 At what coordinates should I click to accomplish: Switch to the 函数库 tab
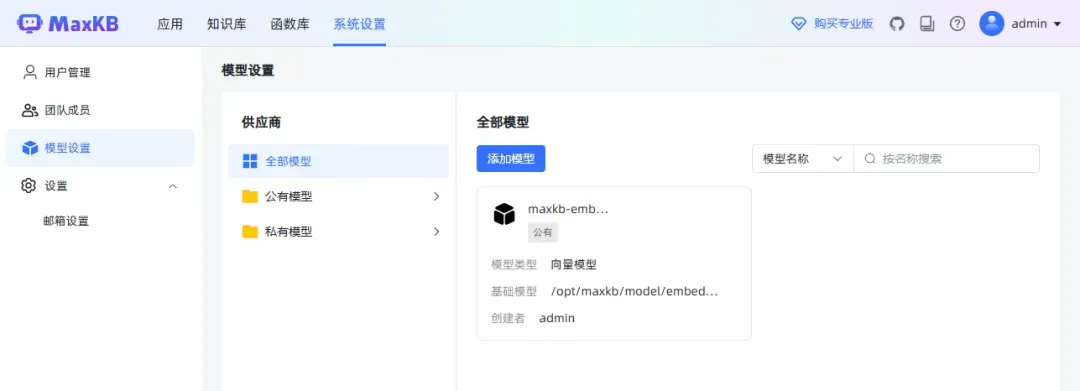[290, 24]
